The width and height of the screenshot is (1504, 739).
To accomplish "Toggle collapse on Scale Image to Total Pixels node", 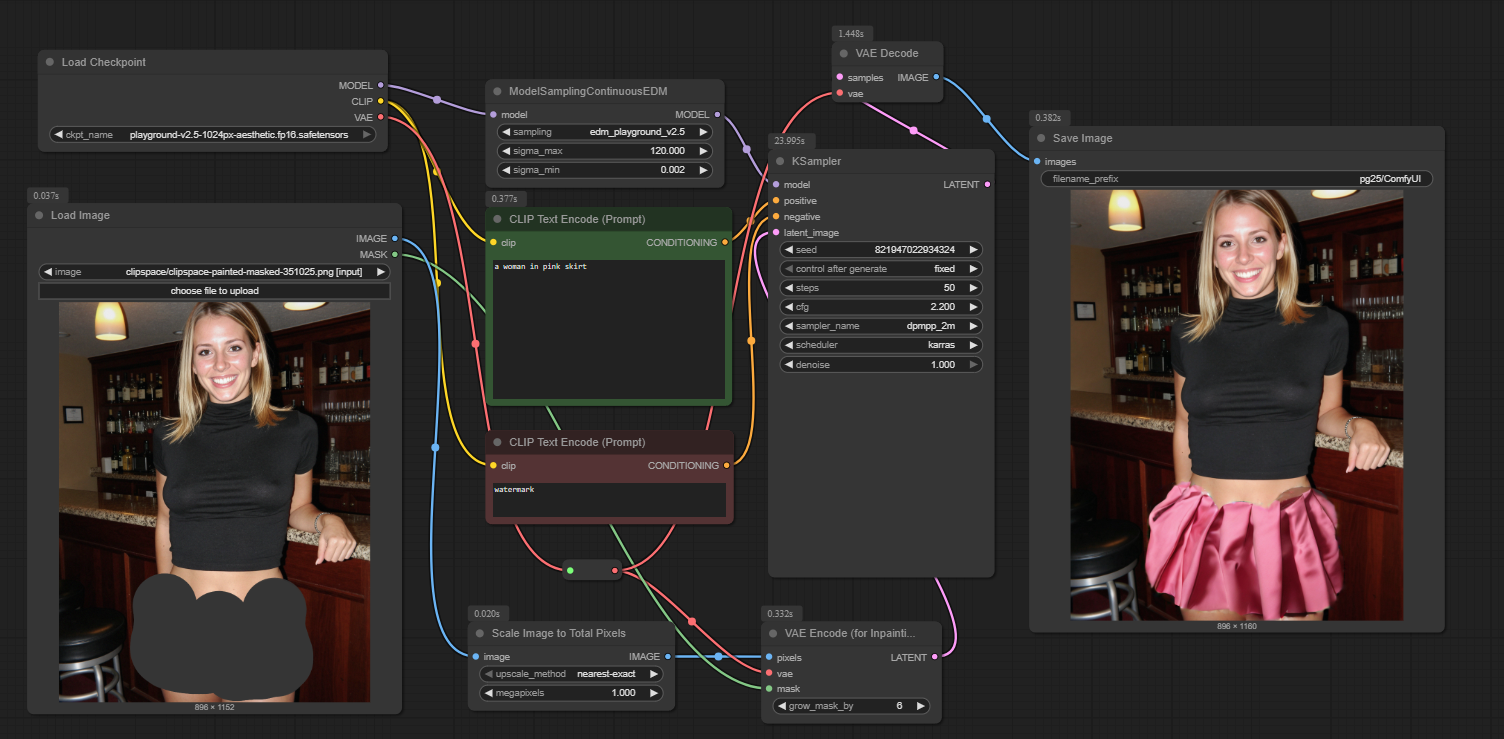I will [x=480, y=633].
